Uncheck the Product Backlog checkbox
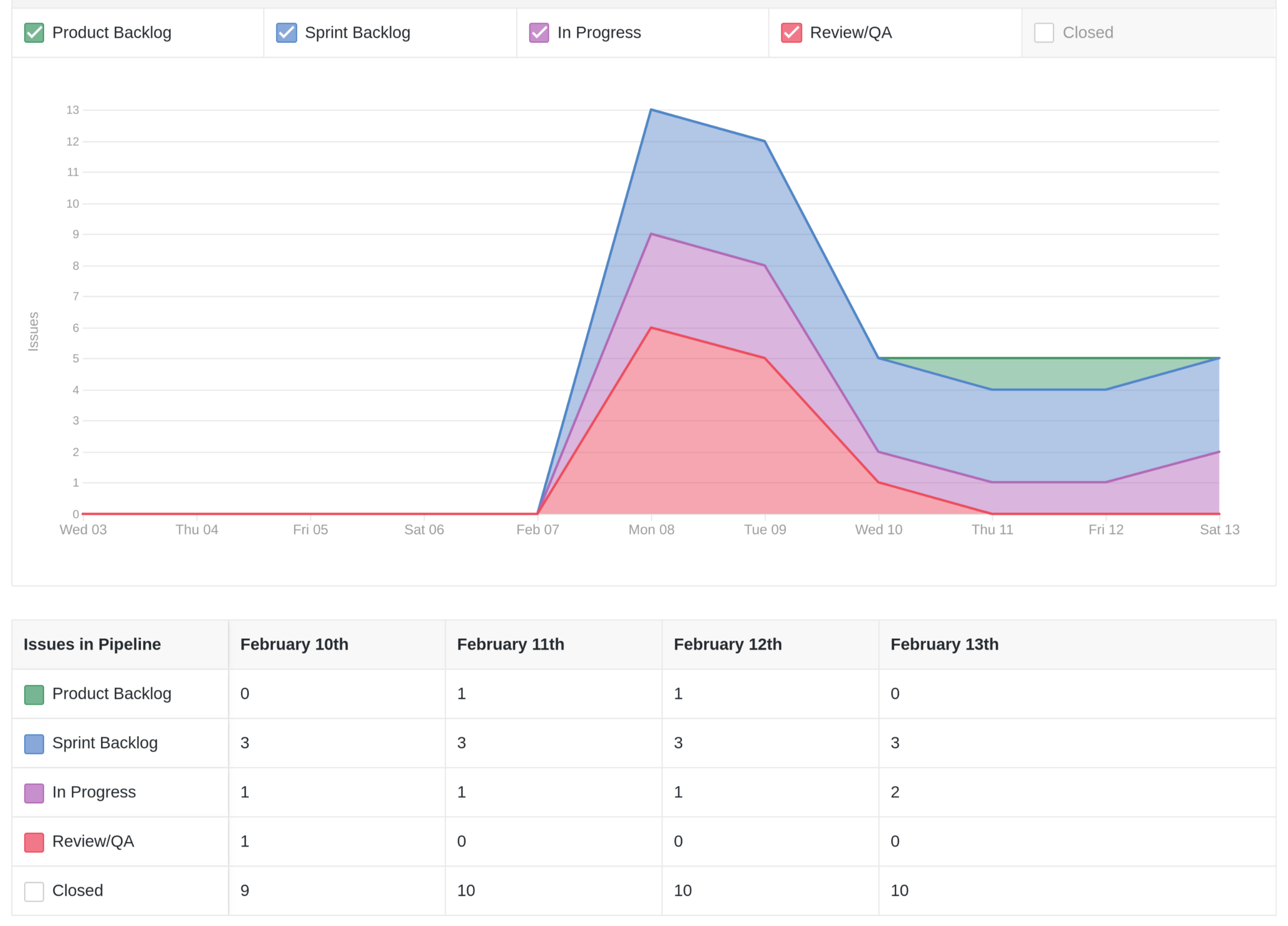This screenshot has height=926, width=1288. tap(34, 33)
